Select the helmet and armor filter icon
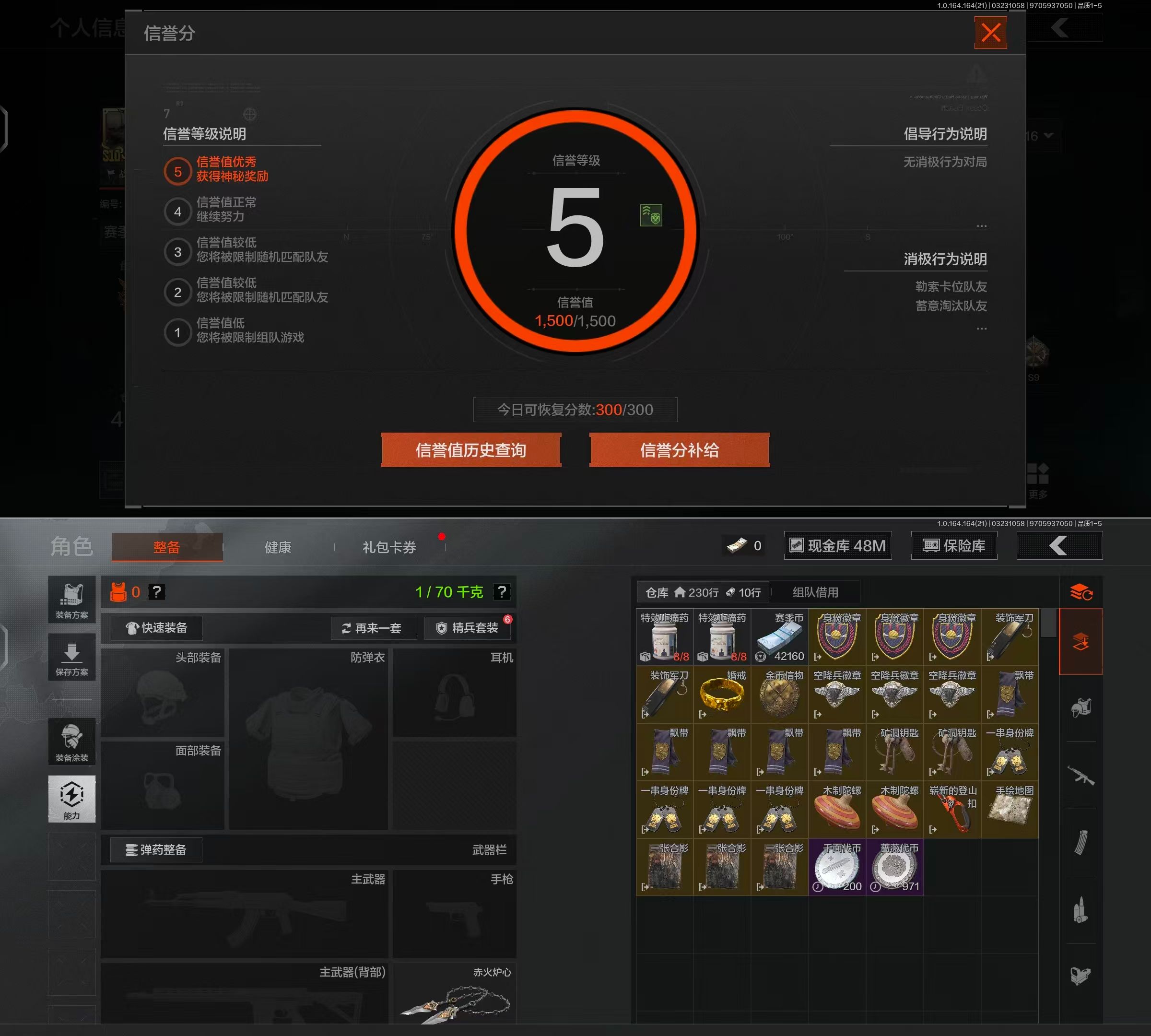This screenshot has width=1151, height=1036. pos(1081,708)
